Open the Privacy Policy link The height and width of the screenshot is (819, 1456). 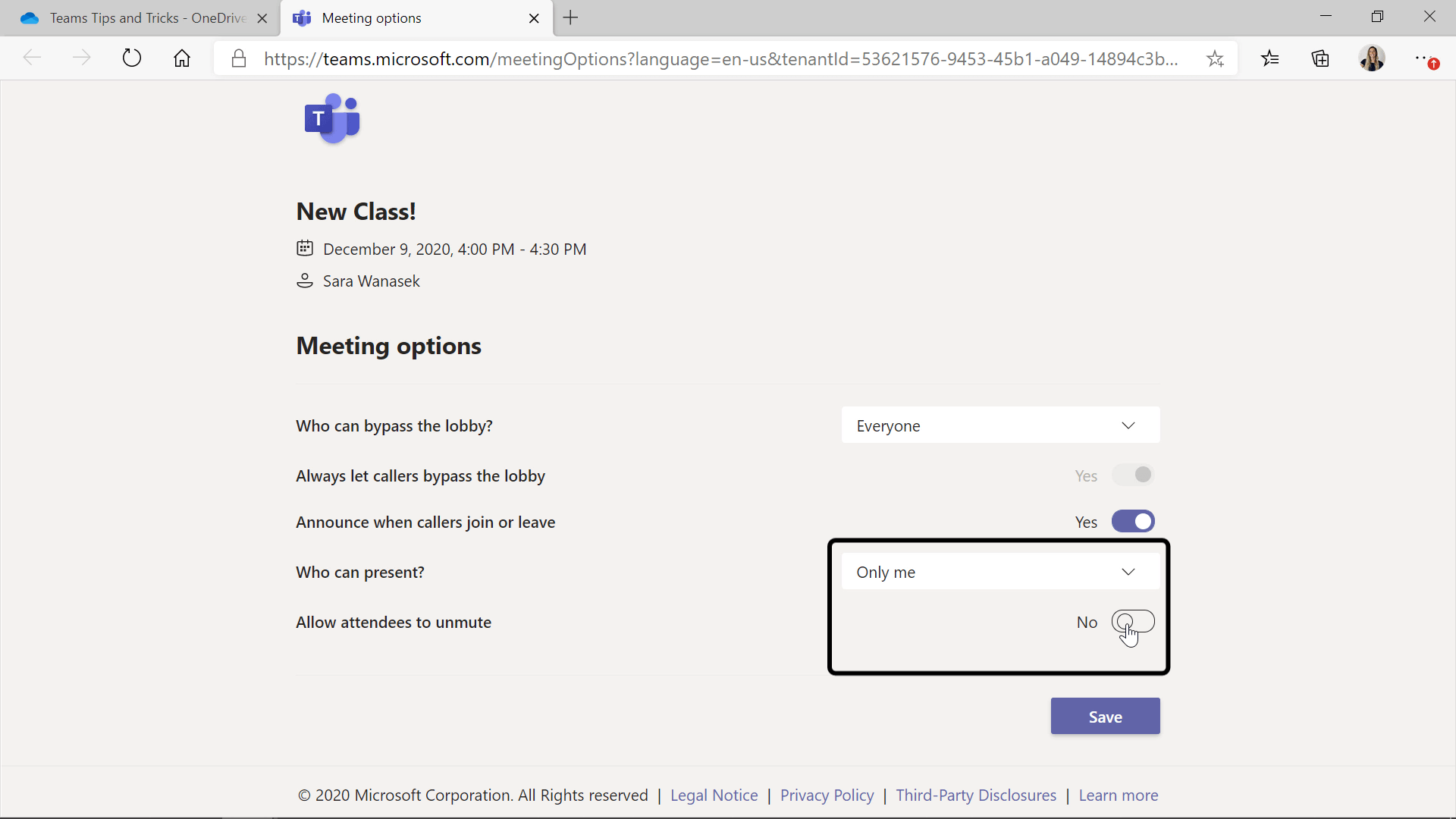coord(826,795)
